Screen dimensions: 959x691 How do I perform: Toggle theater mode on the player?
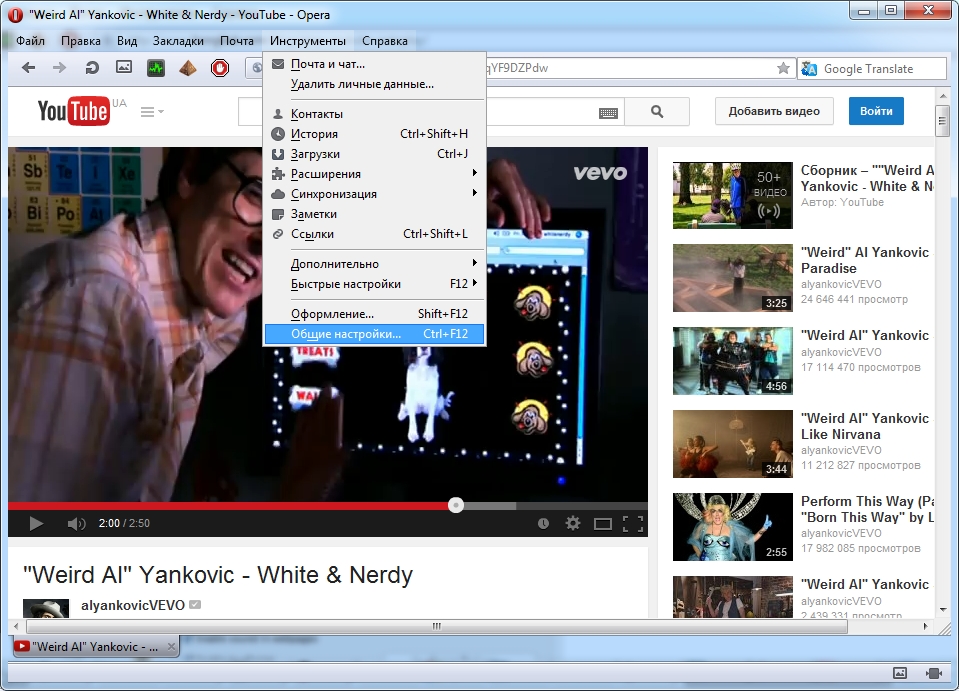pyautogui.click(x=602, y=523)
